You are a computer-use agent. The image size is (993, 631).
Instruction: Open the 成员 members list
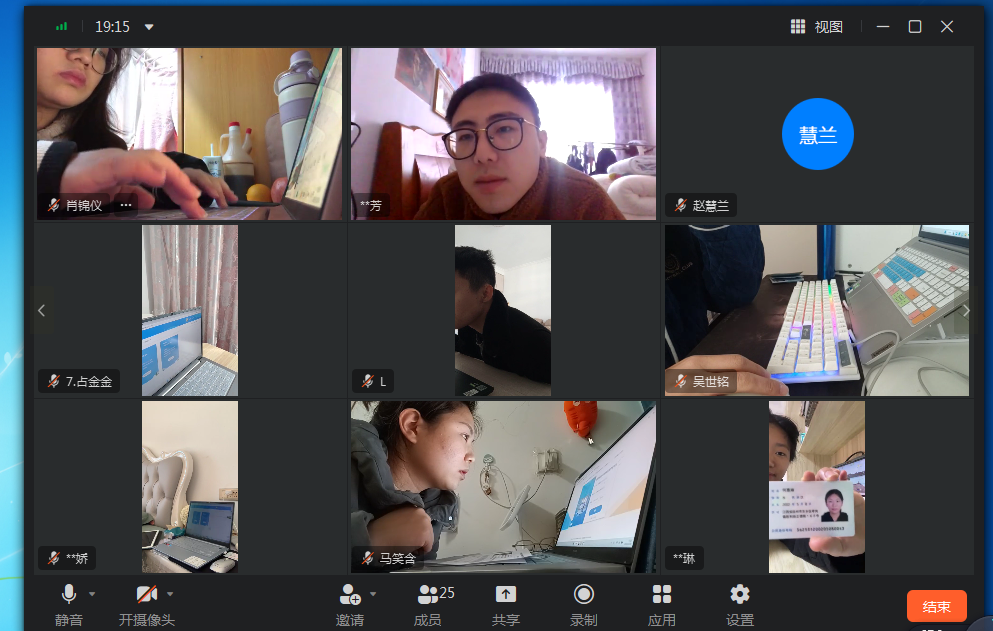point(429,595)
